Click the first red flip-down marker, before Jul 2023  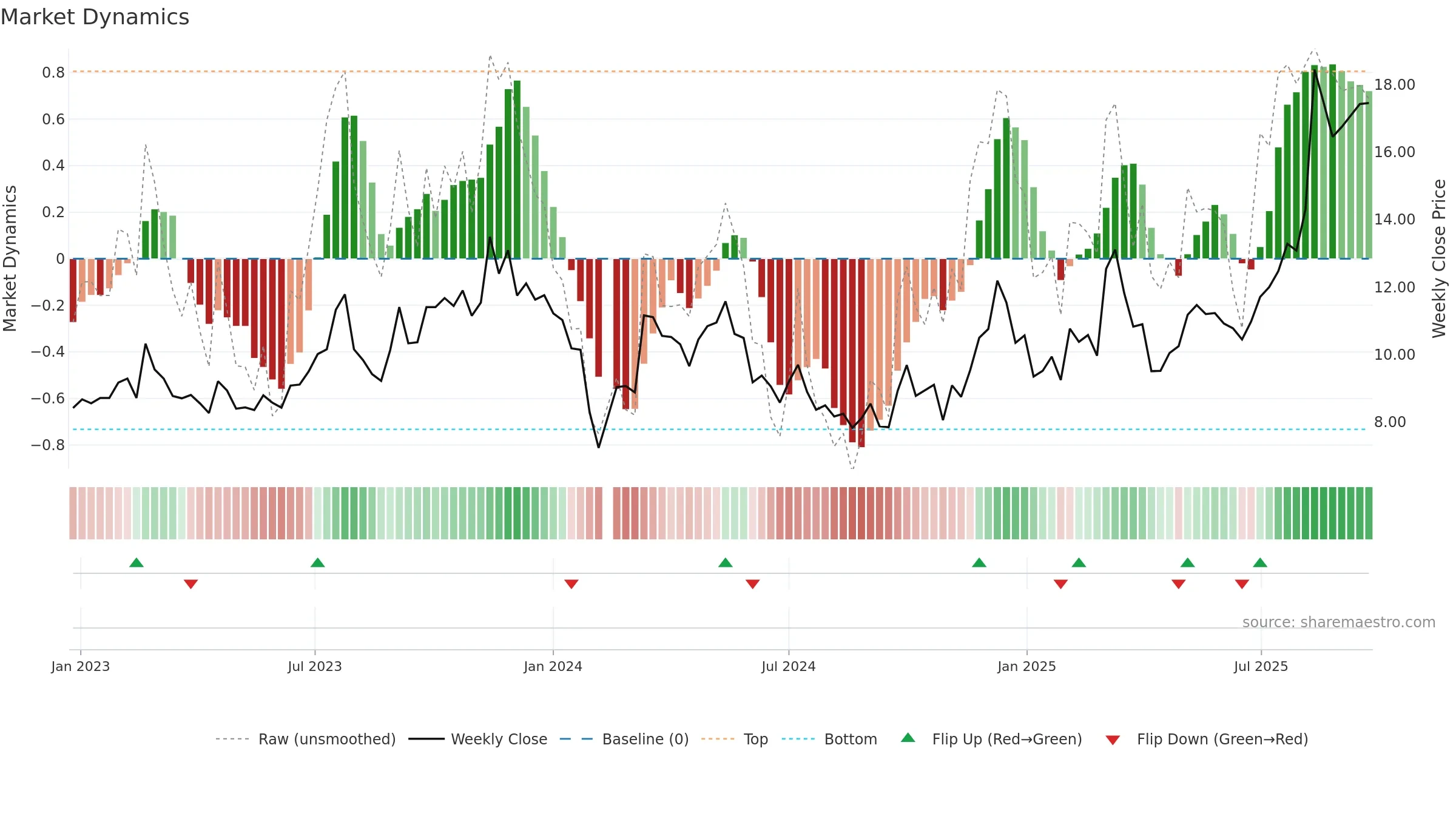(191, 584)
